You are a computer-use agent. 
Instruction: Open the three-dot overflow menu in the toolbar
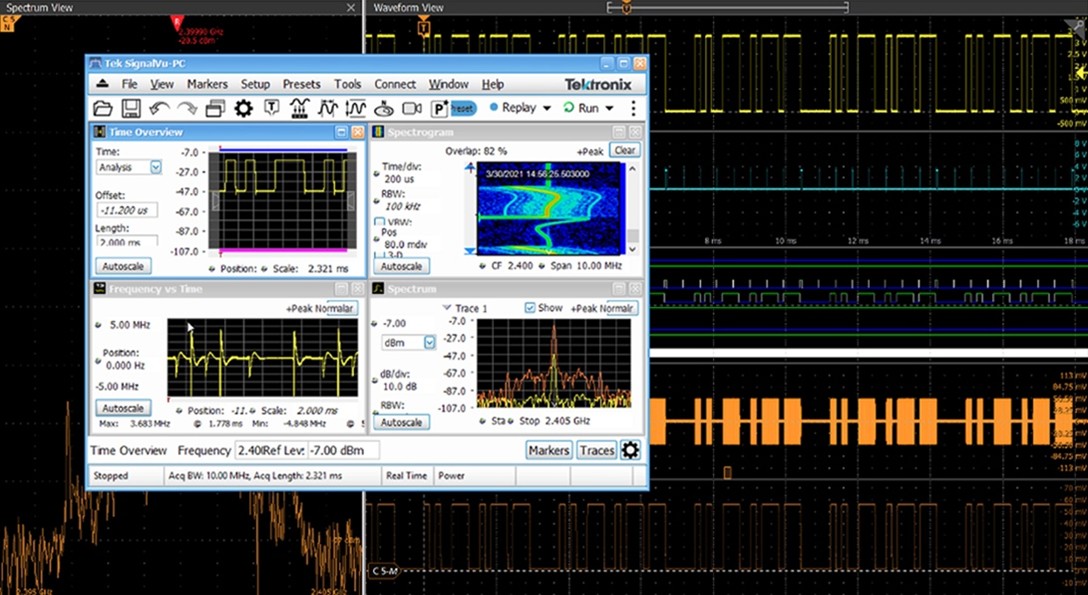click(632, 108)
